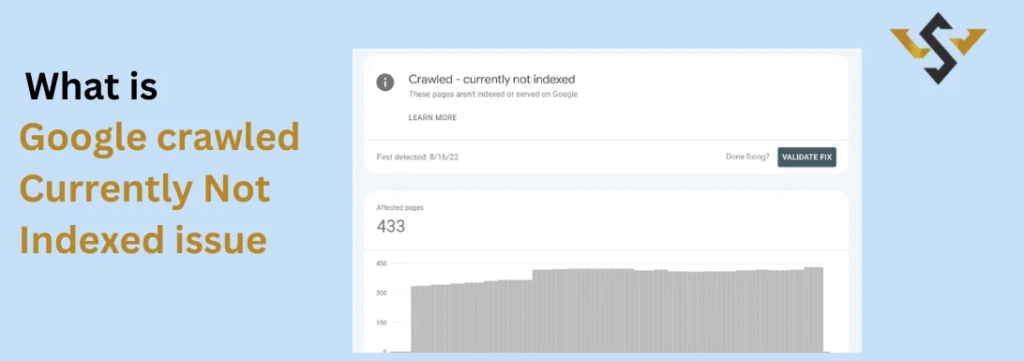
Task: Open the LEARN MORE link
Action: coord(432,118)
